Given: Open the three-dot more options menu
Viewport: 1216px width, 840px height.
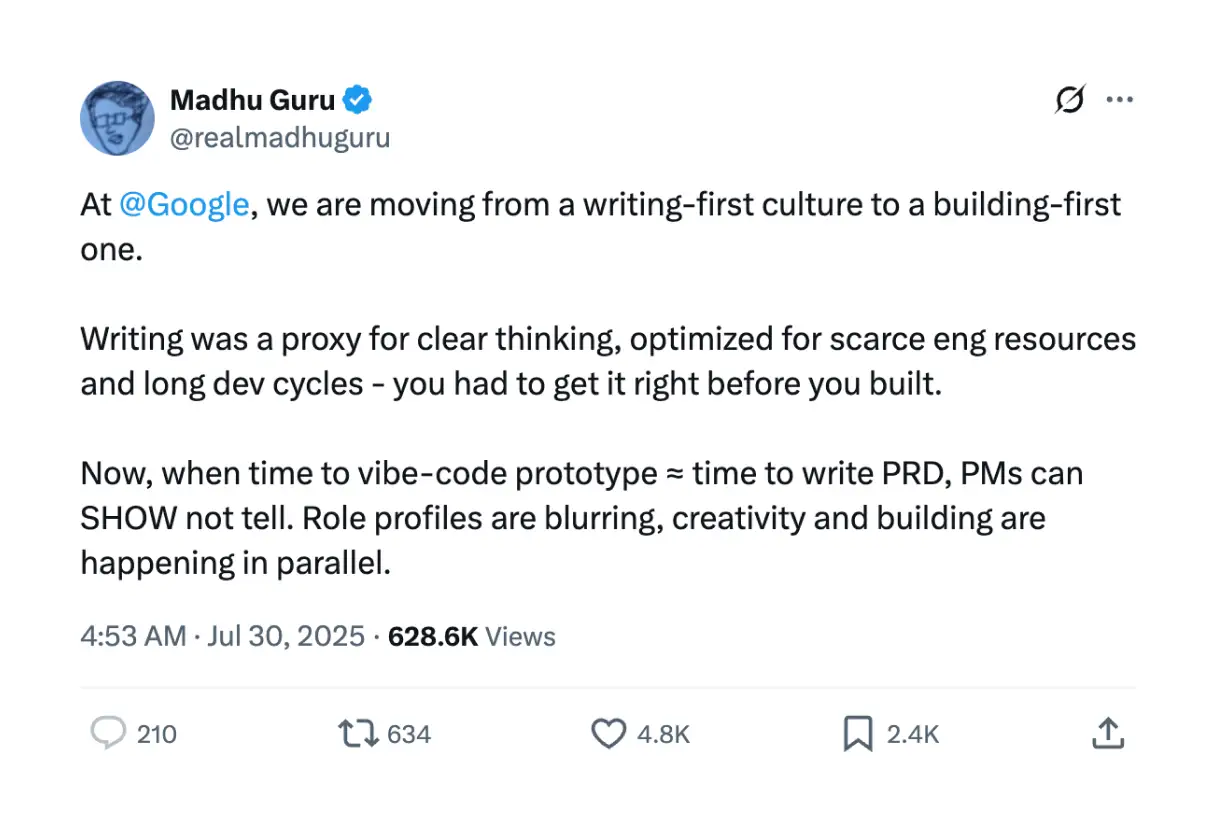Looking at the screenshot, I should point(1119,100).
